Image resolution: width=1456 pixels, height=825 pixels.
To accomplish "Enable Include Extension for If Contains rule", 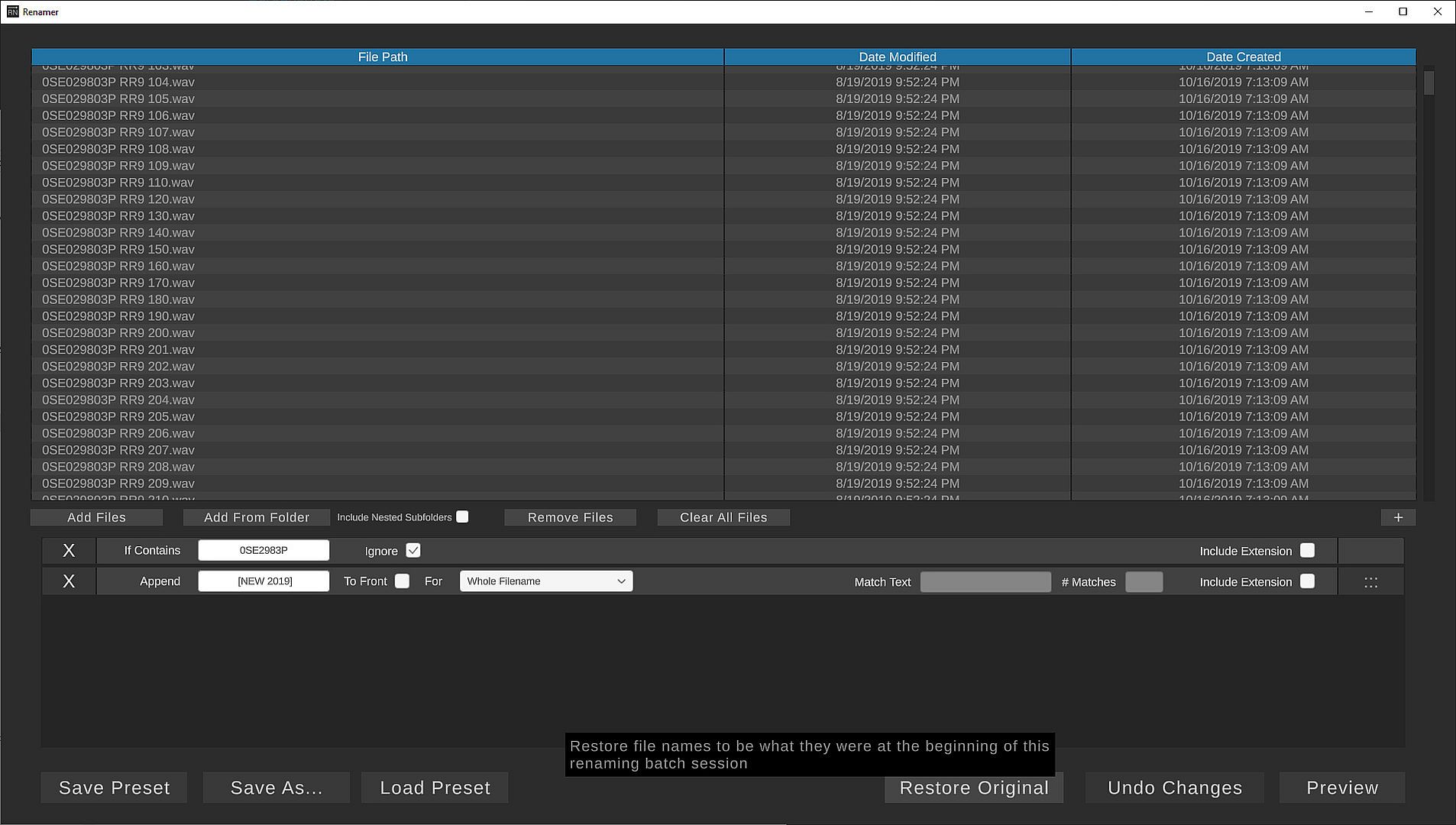I will point(1307,551).
